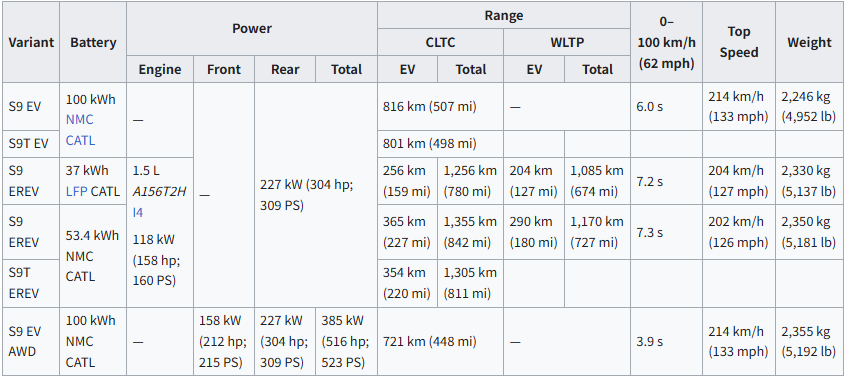The image size is (848, 382).
Task: Follow the blue CATL link
Action: [x=80, y=141]
